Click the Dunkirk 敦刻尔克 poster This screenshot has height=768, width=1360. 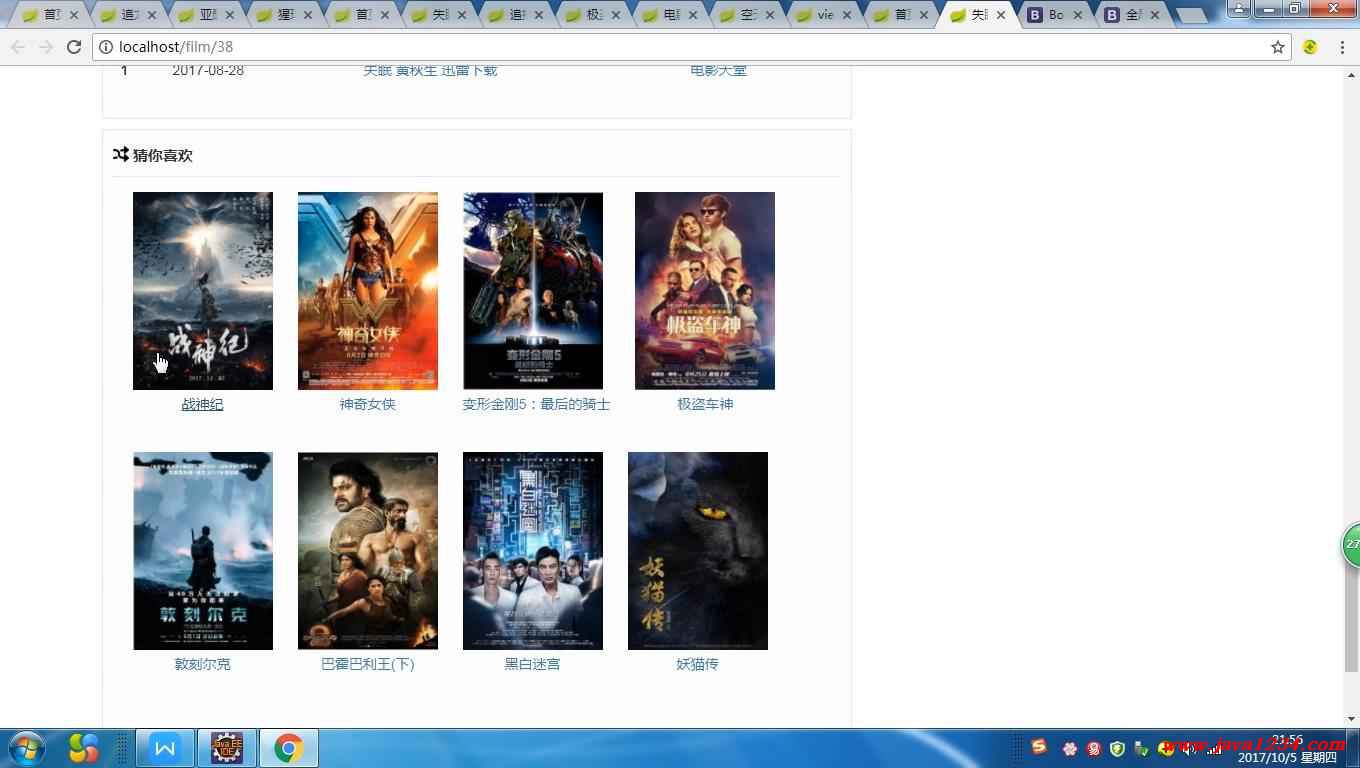point(203,551)
